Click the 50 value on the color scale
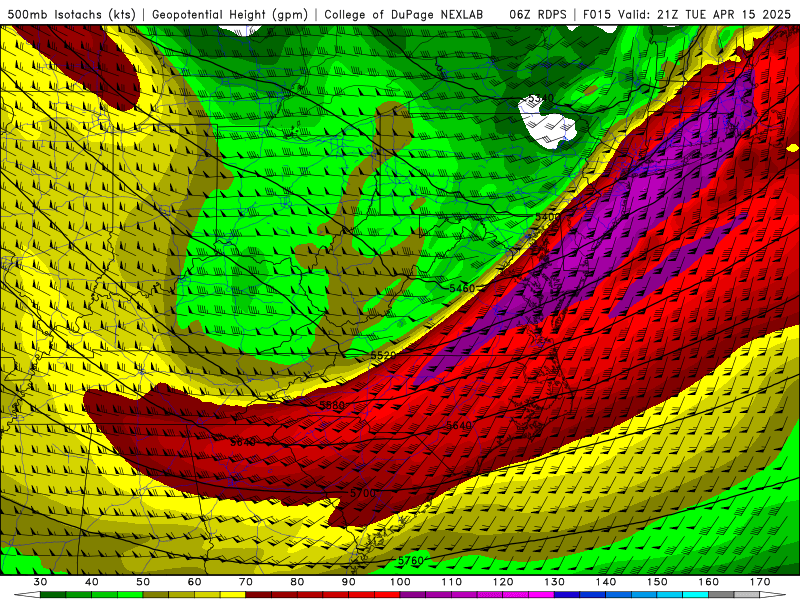Image resolution: width=800 pixels, height=600 pixels. click(x=143, y=582)
